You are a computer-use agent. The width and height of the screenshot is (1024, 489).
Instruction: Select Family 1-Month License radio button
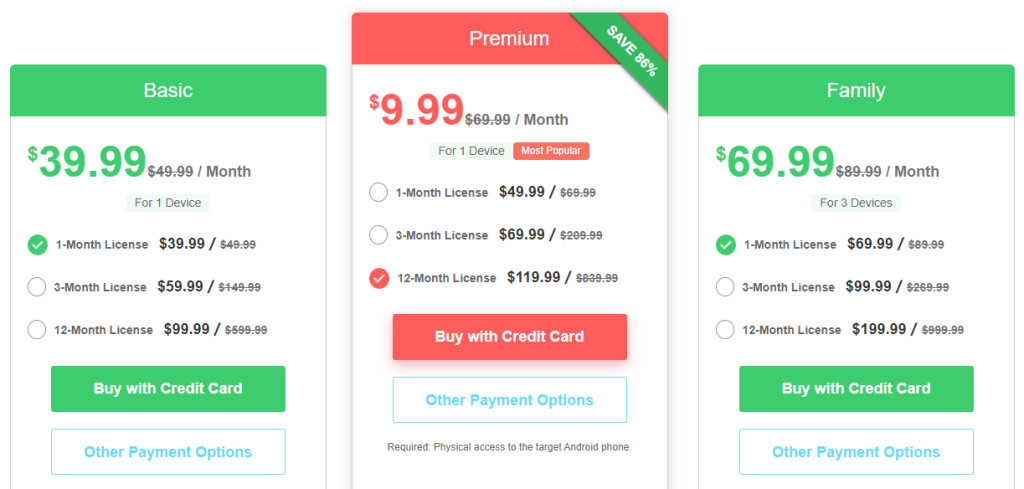click(x=726, y=245)
